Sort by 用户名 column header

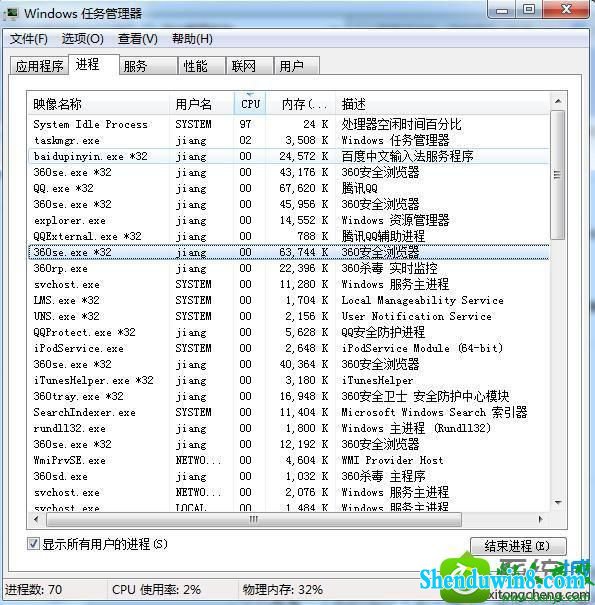(201, 104)
